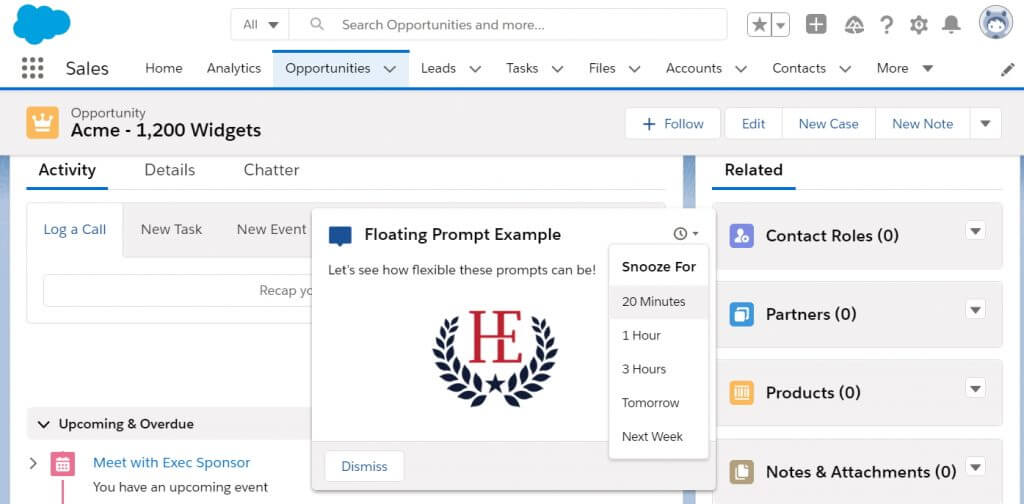Click the global actions plus icon
This screenshot has height=504, width=1024.
816,25
